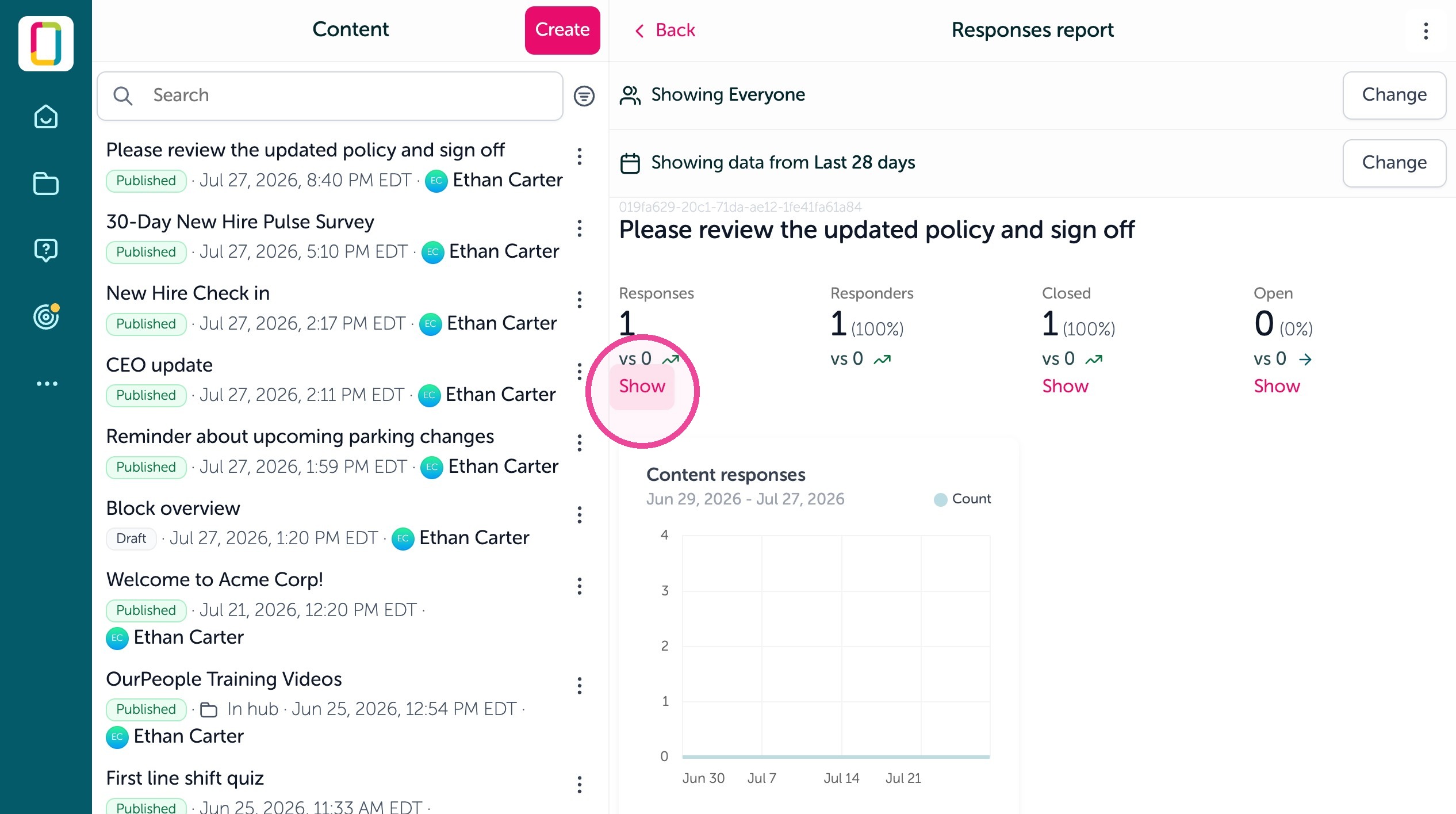1456x814 pixels.
Task: Open the three-dot more icon in sidebar
Action: click(47, 384)
